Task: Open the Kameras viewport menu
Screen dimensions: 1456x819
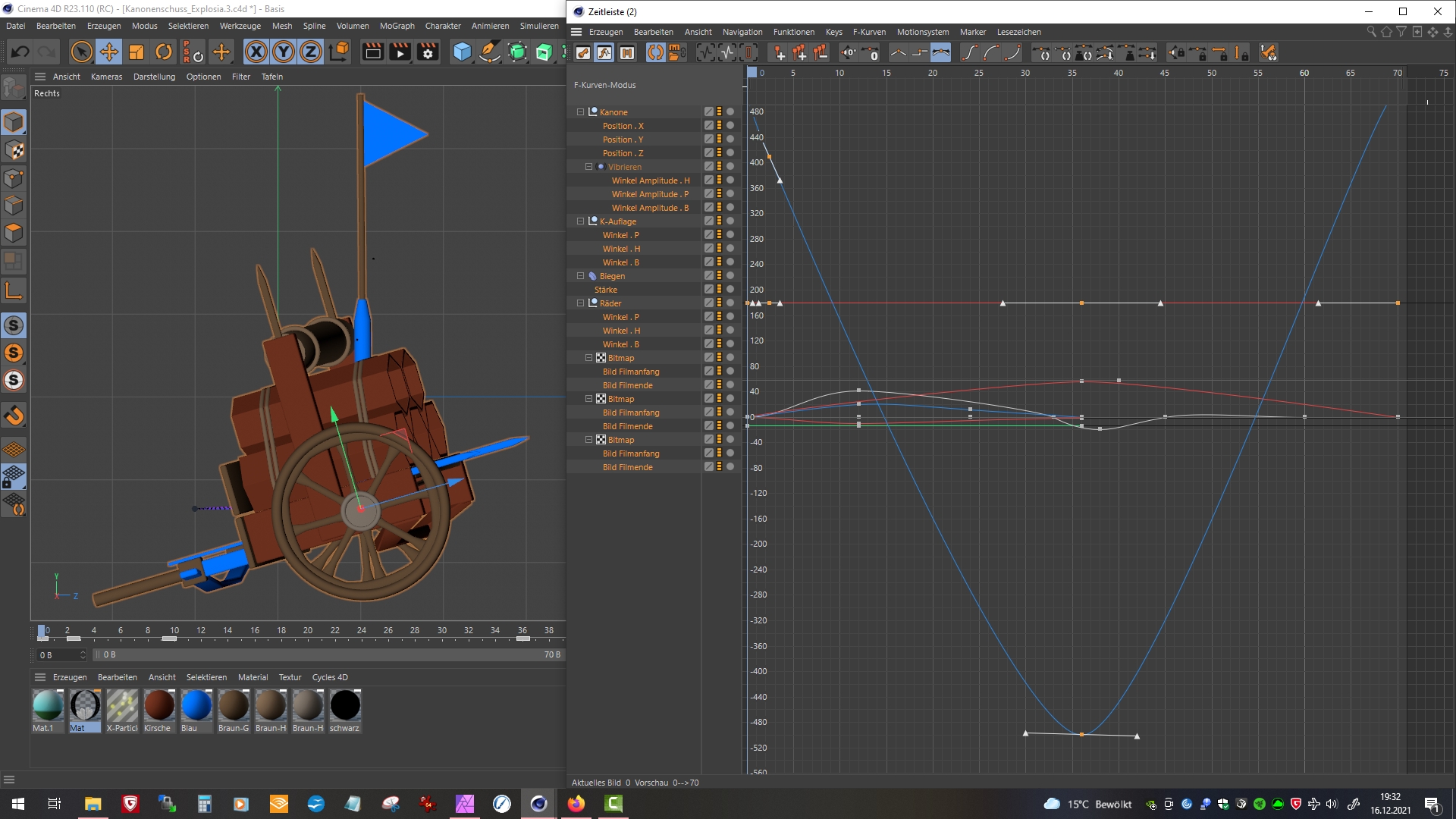Action: (x=106, y=77)
